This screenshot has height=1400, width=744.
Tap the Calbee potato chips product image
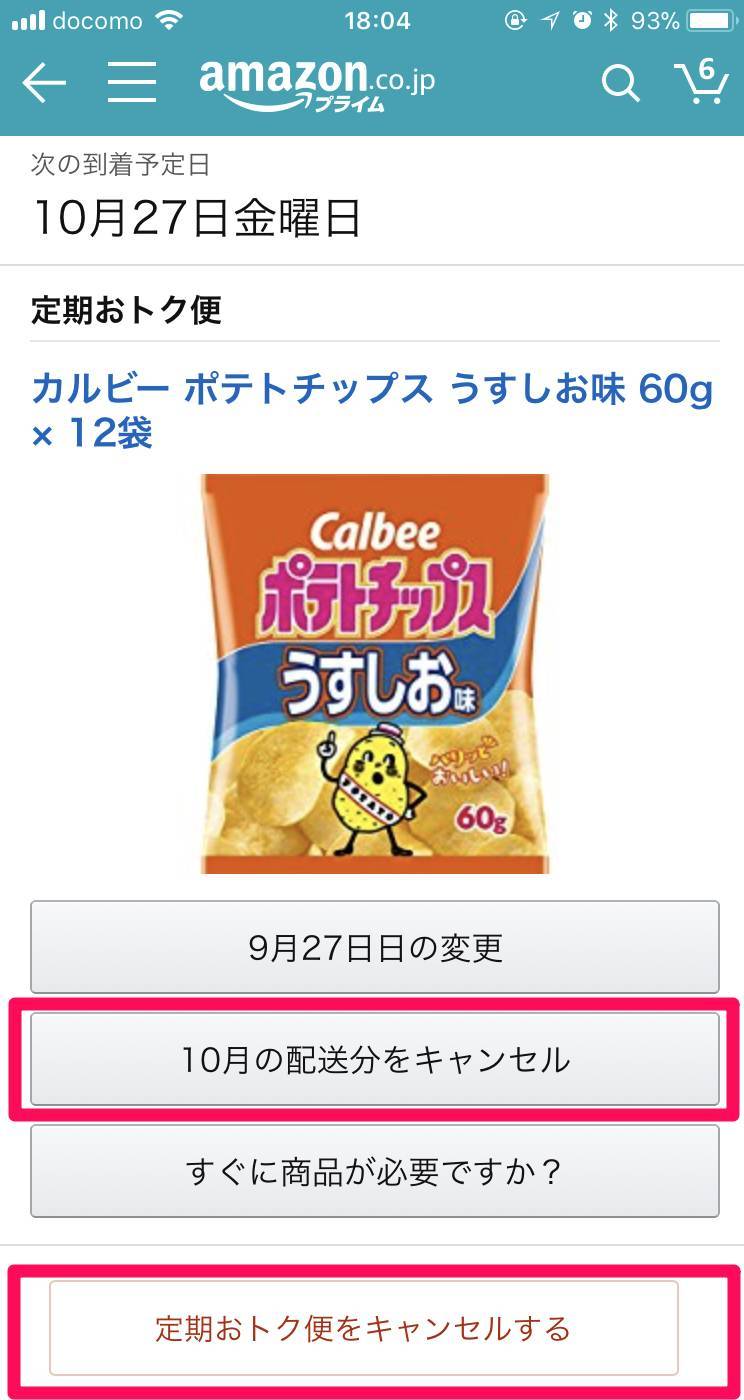coord(375,674)
